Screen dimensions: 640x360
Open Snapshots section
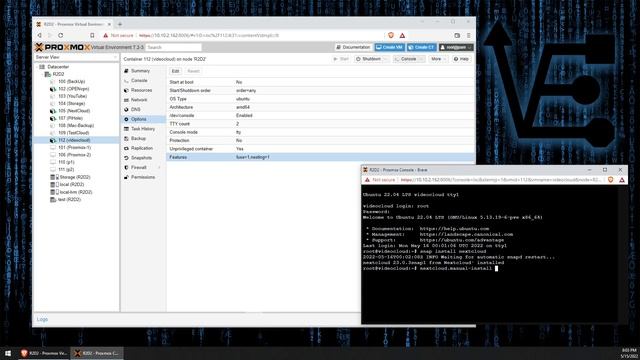[141, 158]
